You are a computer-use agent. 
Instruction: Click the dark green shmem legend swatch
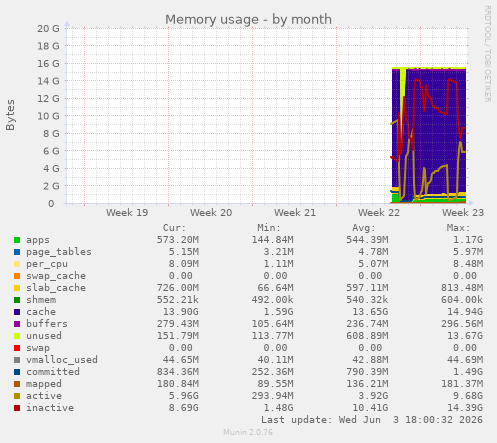pos(17,300)
